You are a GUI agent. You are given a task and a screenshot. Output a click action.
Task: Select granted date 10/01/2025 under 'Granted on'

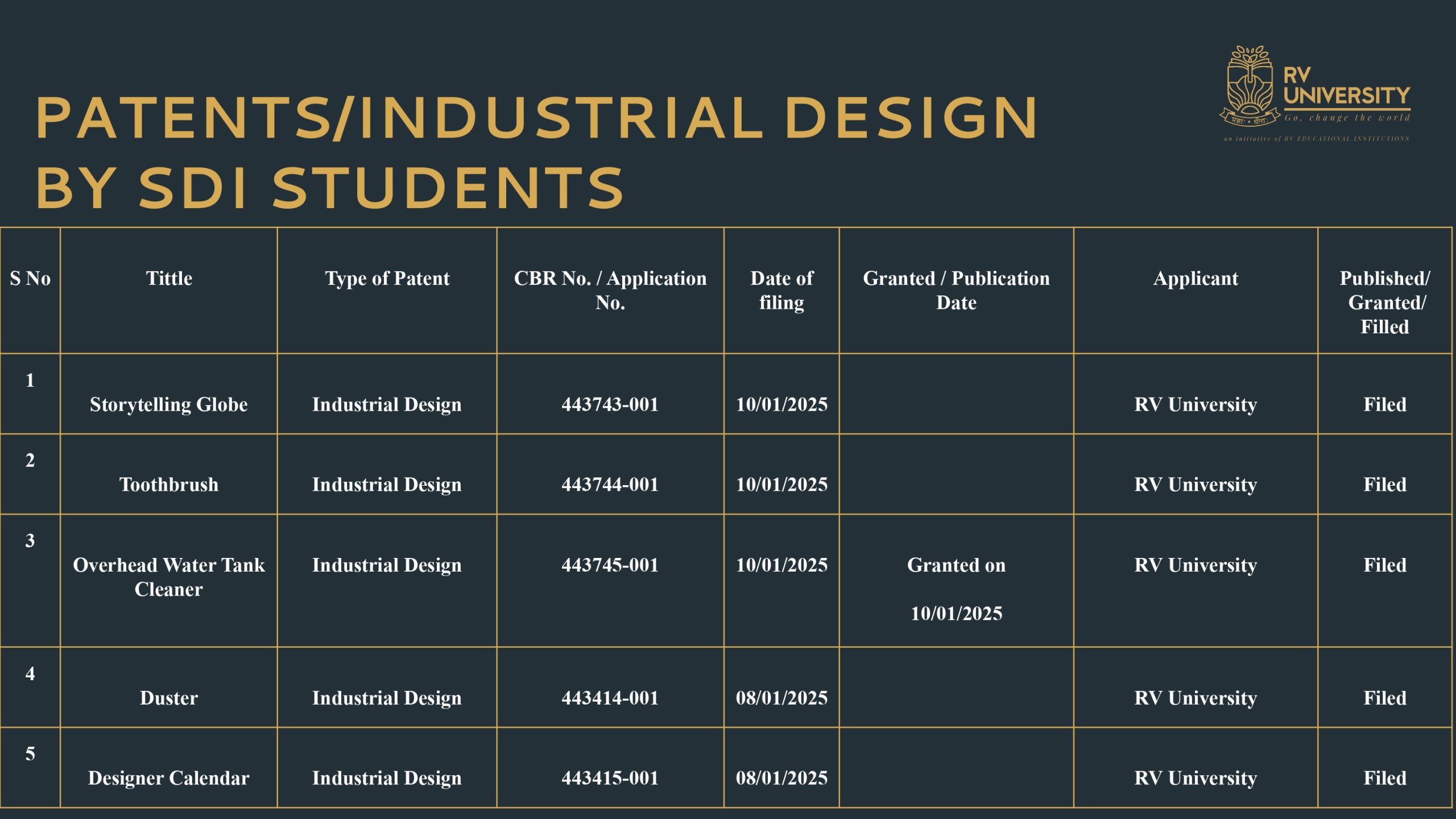tap(956, 614)
